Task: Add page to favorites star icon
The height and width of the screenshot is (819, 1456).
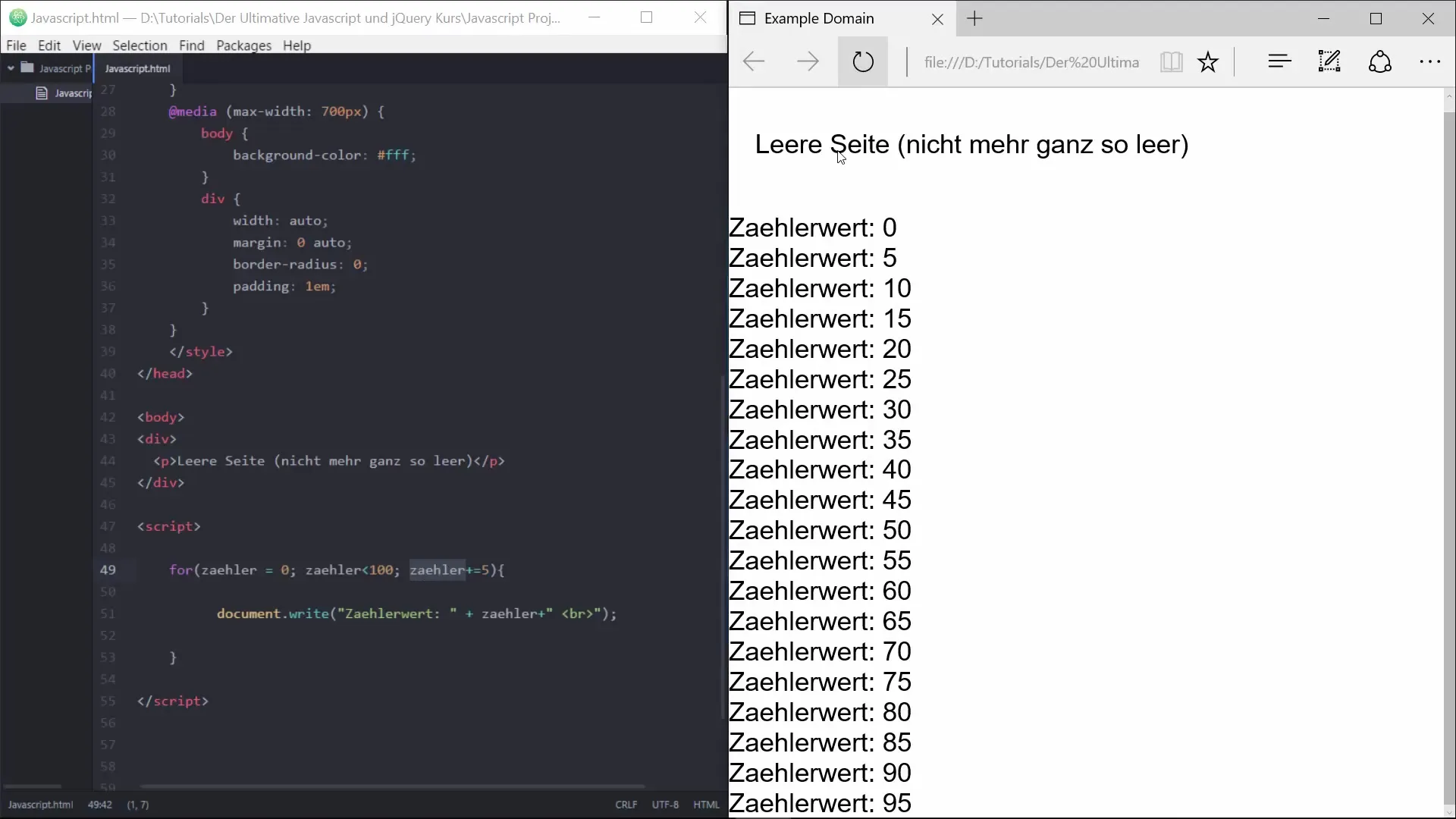Action: (1208, 61)
